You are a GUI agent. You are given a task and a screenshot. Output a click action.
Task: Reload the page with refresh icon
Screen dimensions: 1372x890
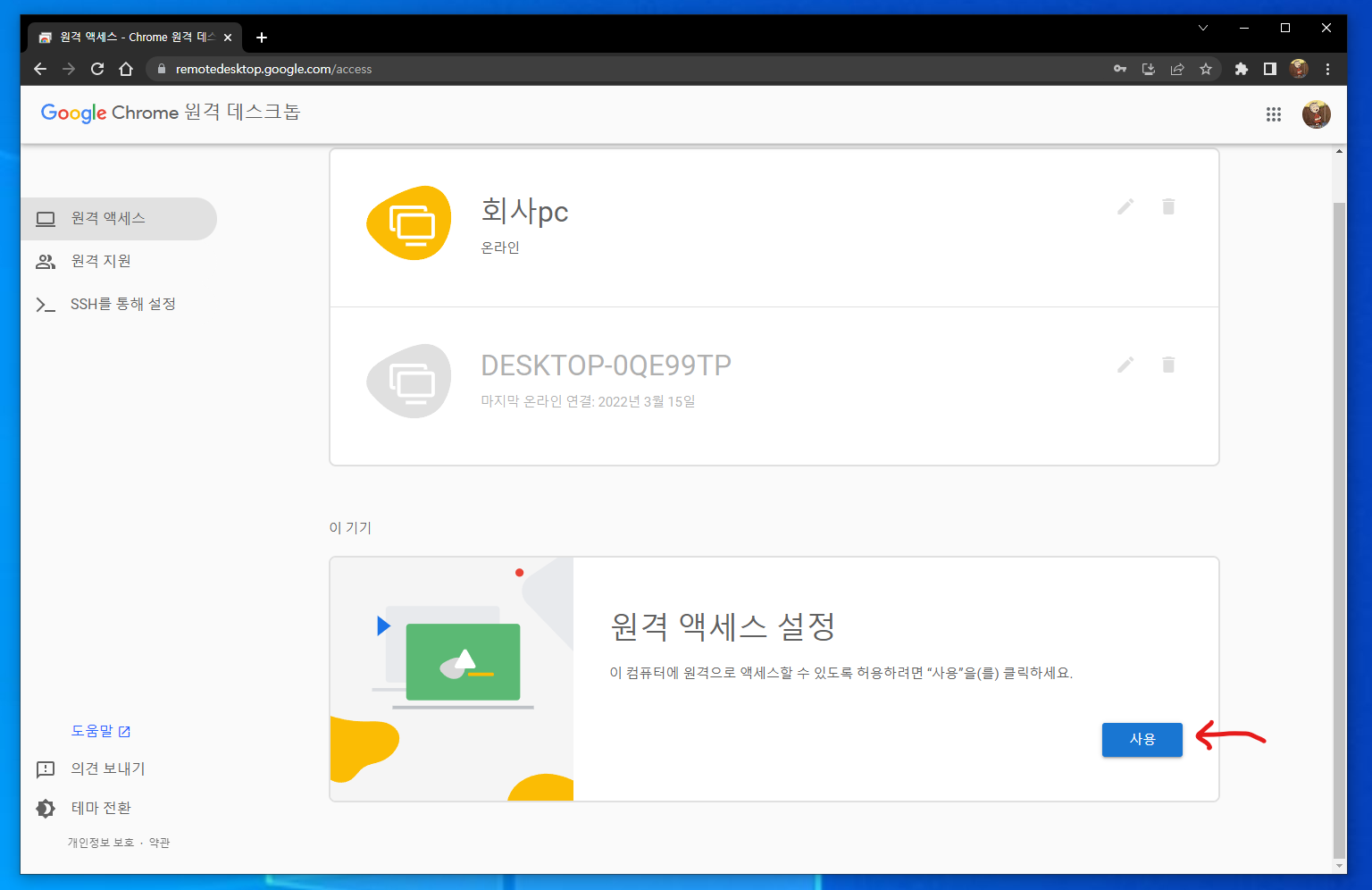pos(97,69)
